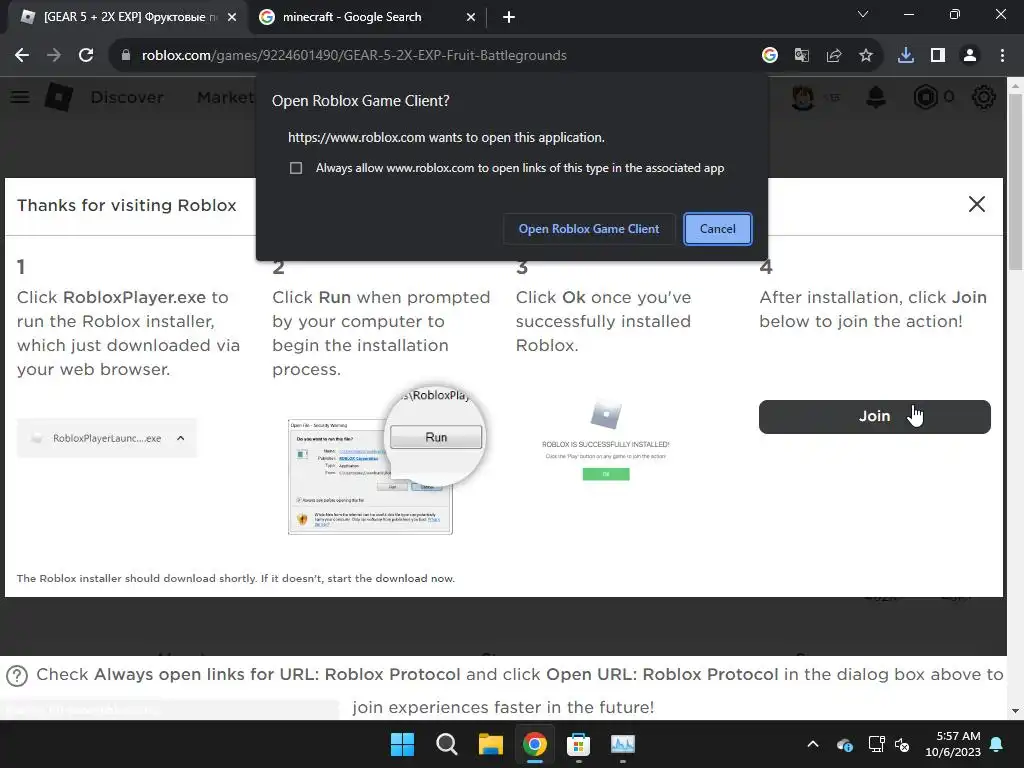The width and height of the screenshot is (1024, 768).
Task: Close the Thanks for visiting Roblox panel
Action: click(x=976, y=204)
